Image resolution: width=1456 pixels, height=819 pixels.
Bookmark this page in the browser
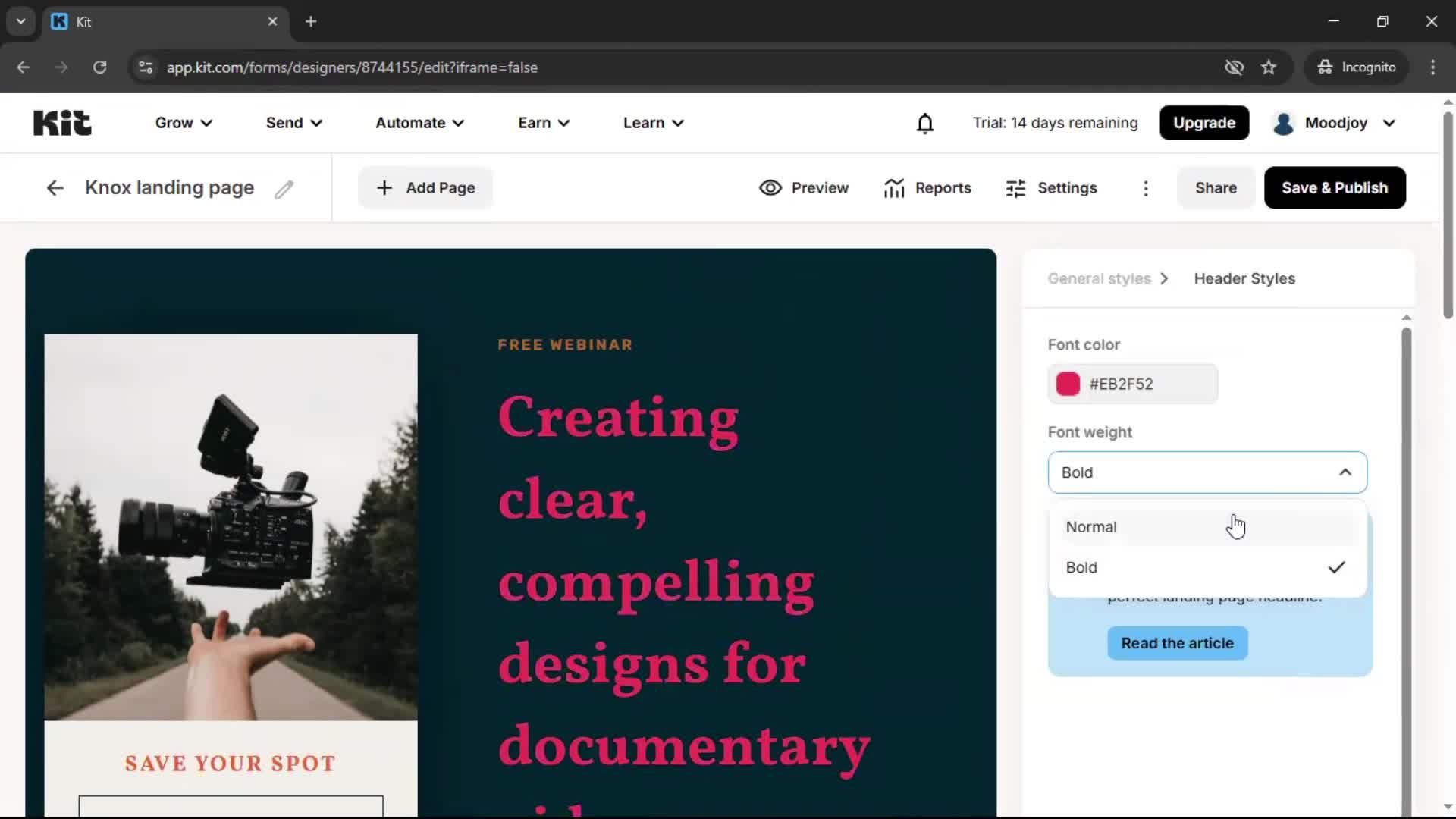click(x=1269, y=67)
